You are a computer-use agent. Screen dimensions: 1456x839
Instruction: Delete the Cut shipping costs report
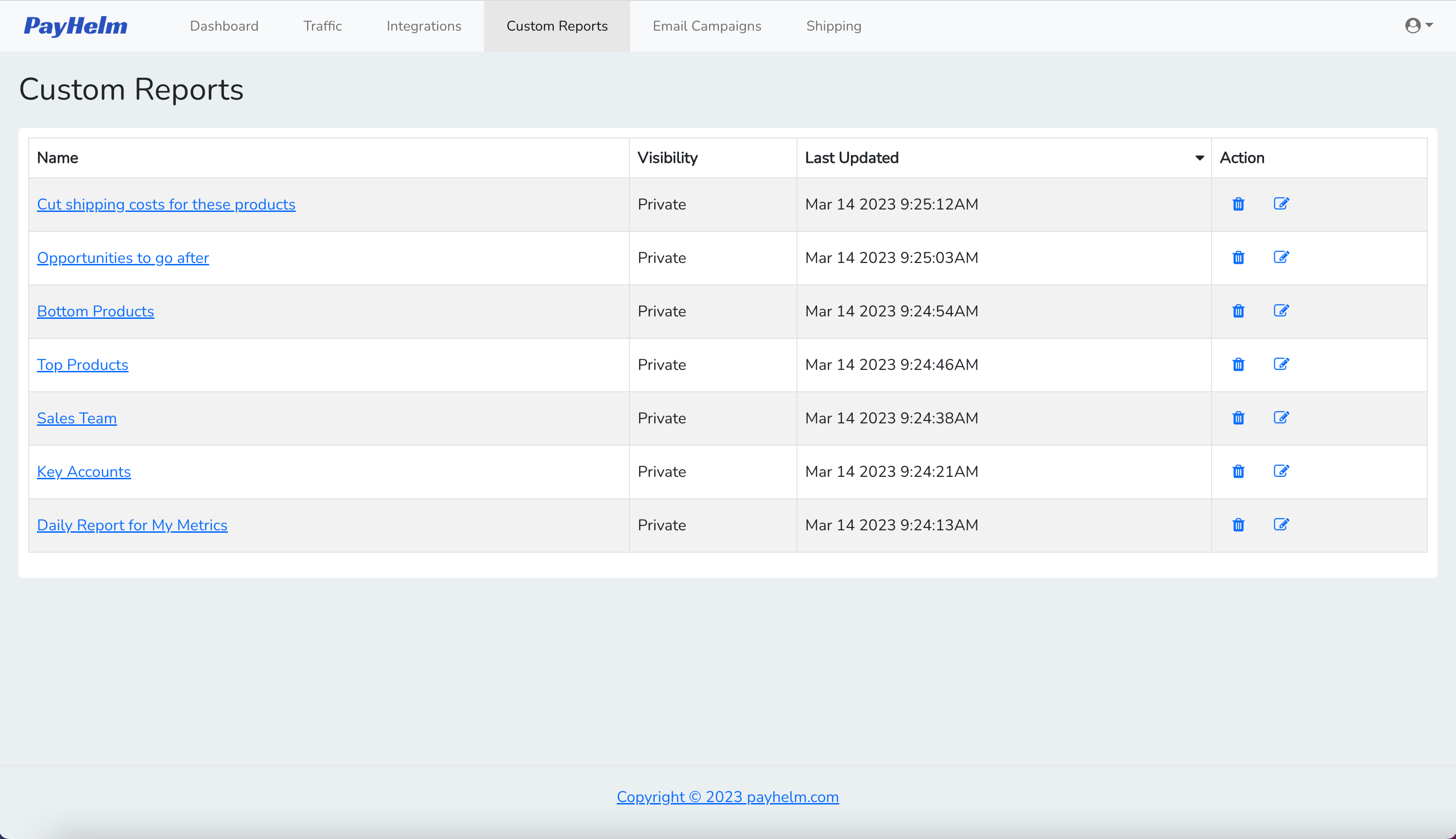coord(1238,204)
